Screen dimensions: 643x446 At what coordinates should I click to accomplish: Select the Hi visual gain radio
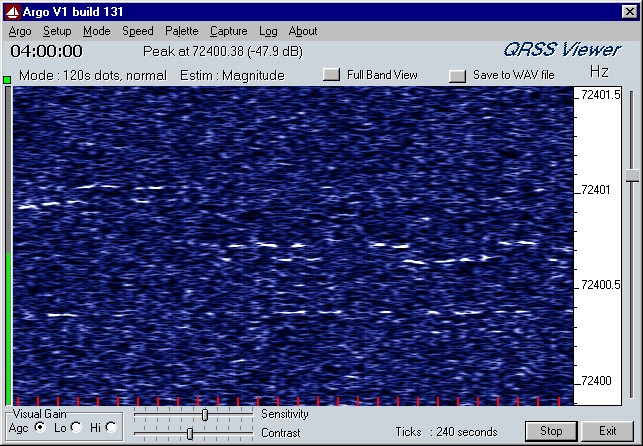(111, 428)
